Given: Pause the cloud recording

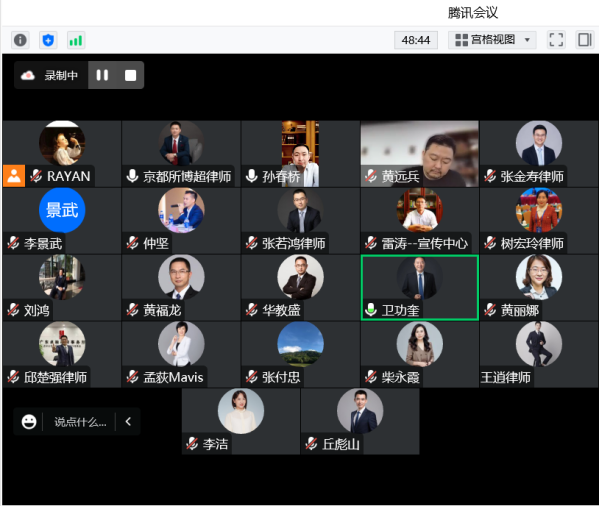Looking at the screenshot, I should pos(102,75).
